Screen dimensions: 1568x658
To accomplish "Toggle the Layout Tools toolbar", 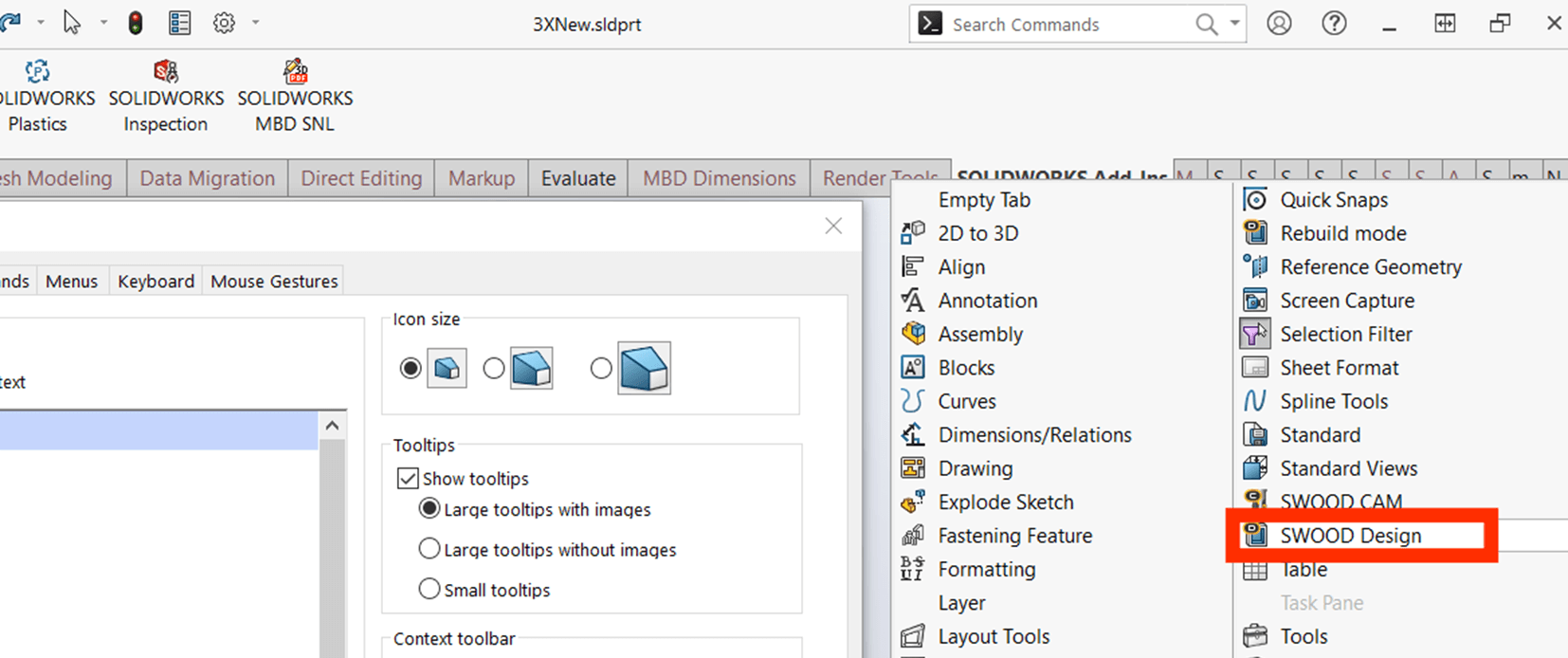I will coord(994,636).
